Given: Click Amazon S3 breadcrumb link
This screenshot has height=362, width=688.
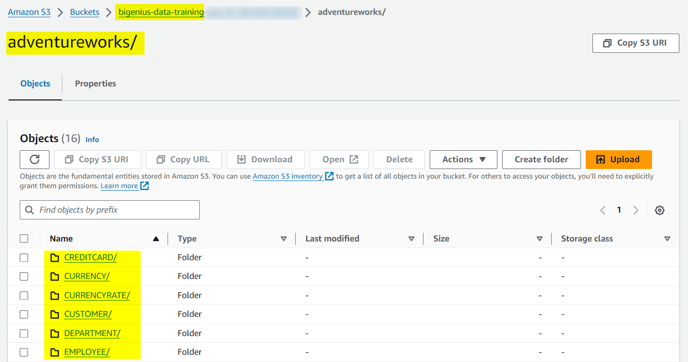Looking at the screenshot, I should [29, 12].
